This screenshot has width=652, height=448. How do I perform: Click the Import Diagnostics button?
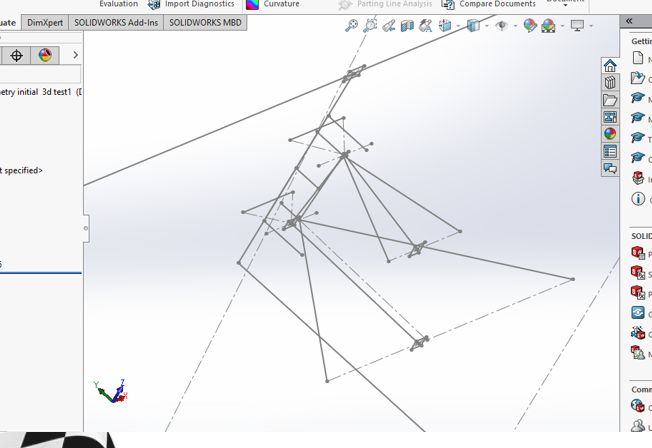click(191, 5)
